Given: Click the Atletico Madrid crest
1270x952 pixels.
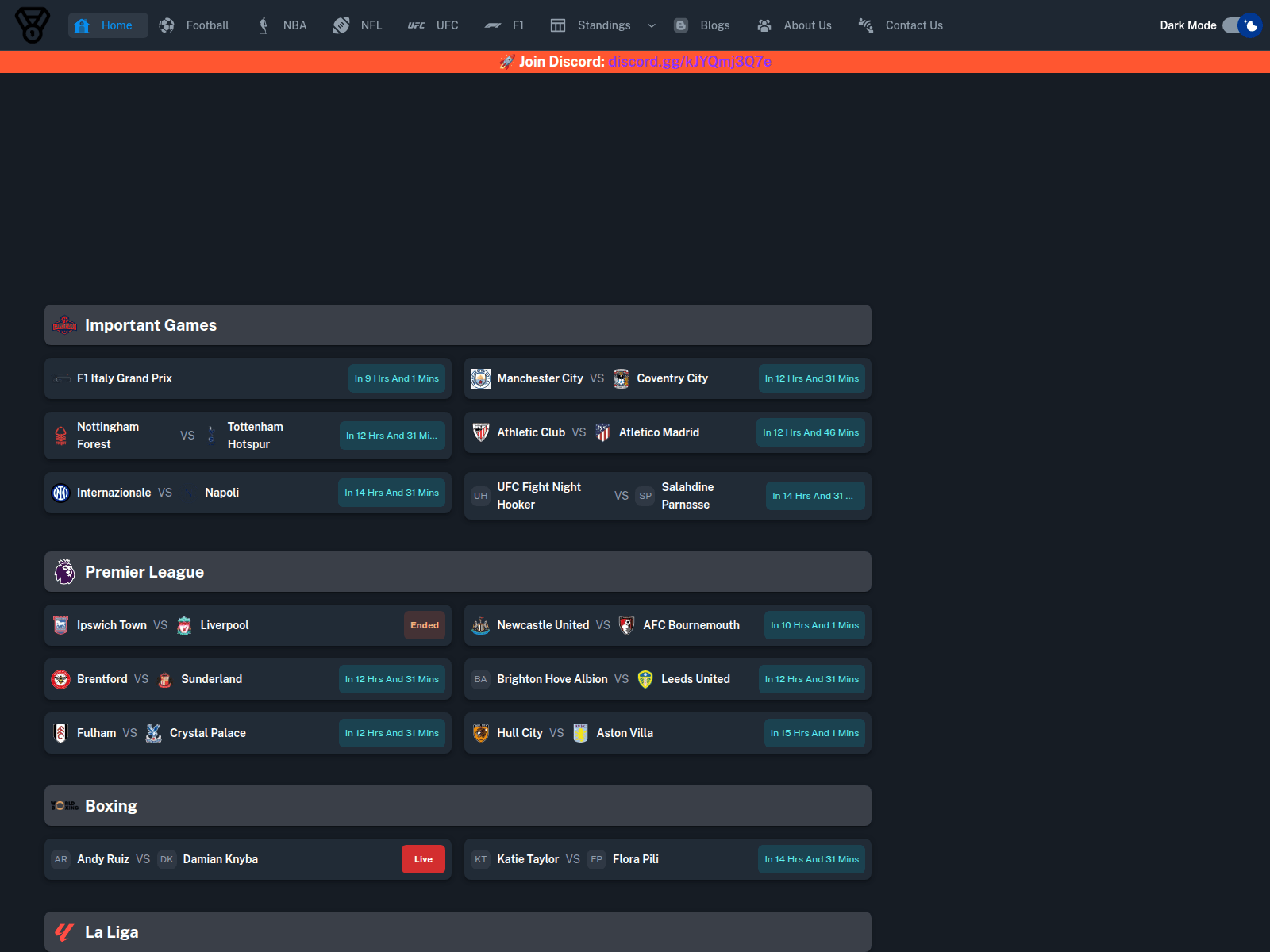Looking at the screenshot, I should [x=602, y=432].
